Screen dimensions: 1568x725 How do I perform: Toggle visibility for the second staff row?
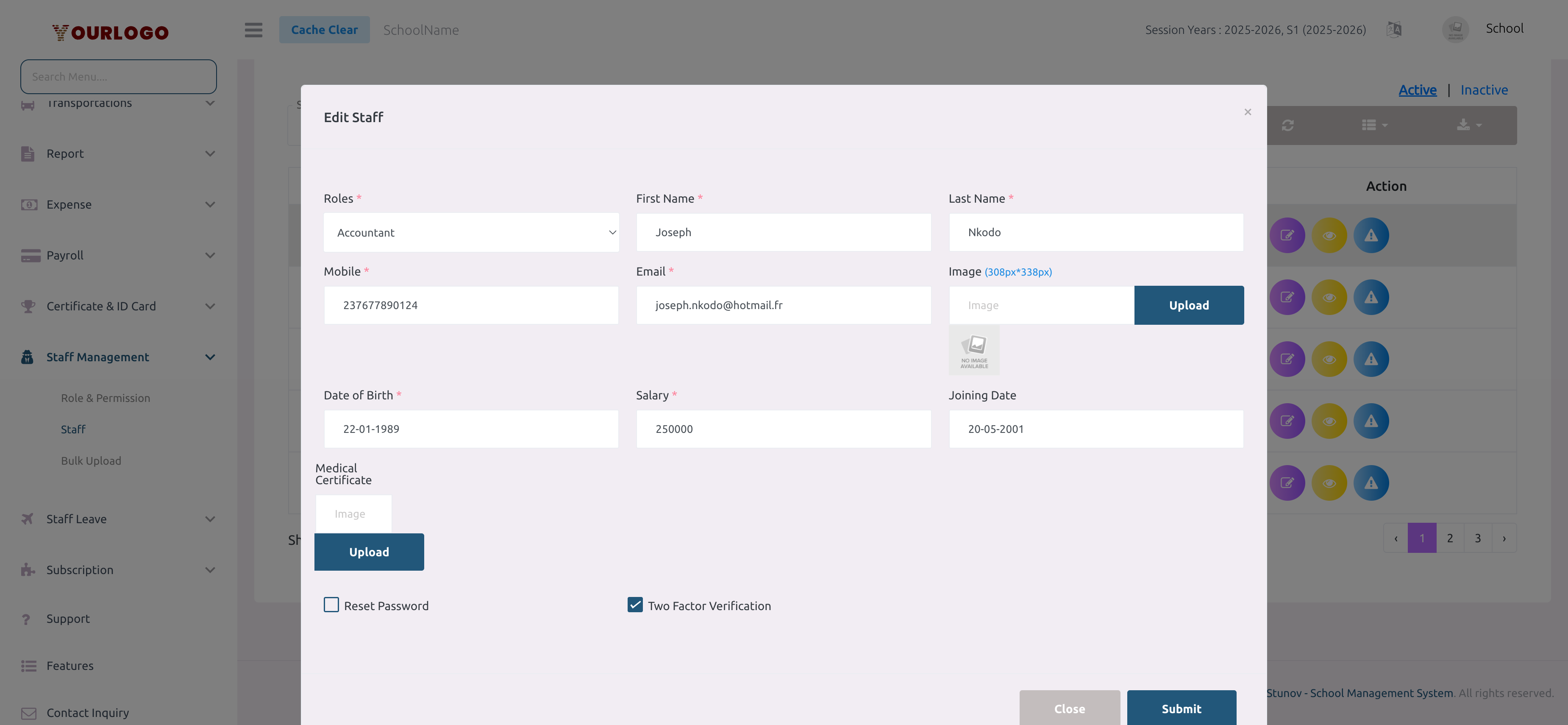click(1329, 297)
